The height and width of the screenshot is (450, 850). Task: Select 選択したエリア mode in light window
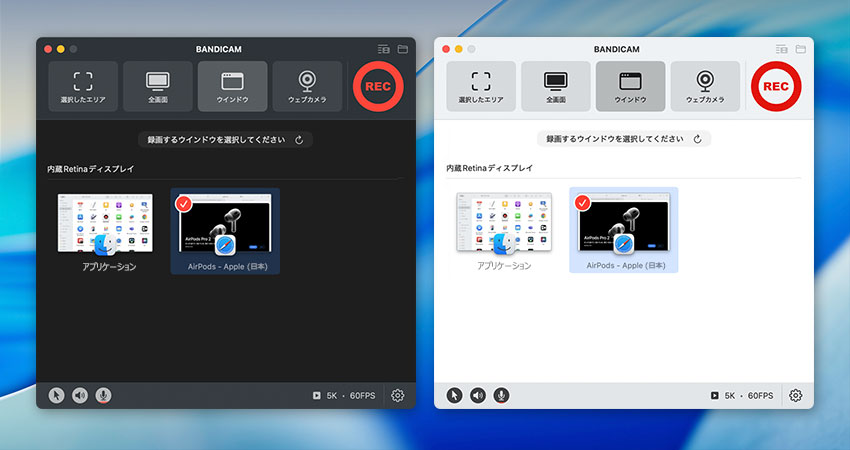(x=481, y=85)
